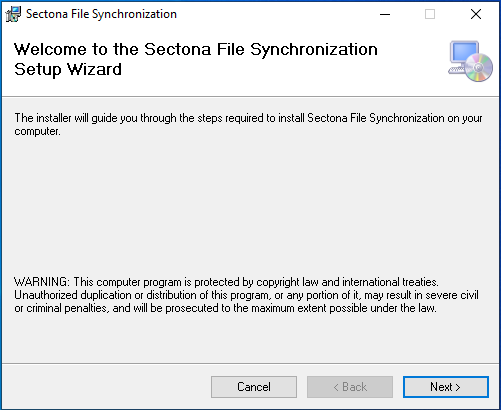Proceed with the Next > button
The height and width of the screenshot is (410, 501).
446,387
